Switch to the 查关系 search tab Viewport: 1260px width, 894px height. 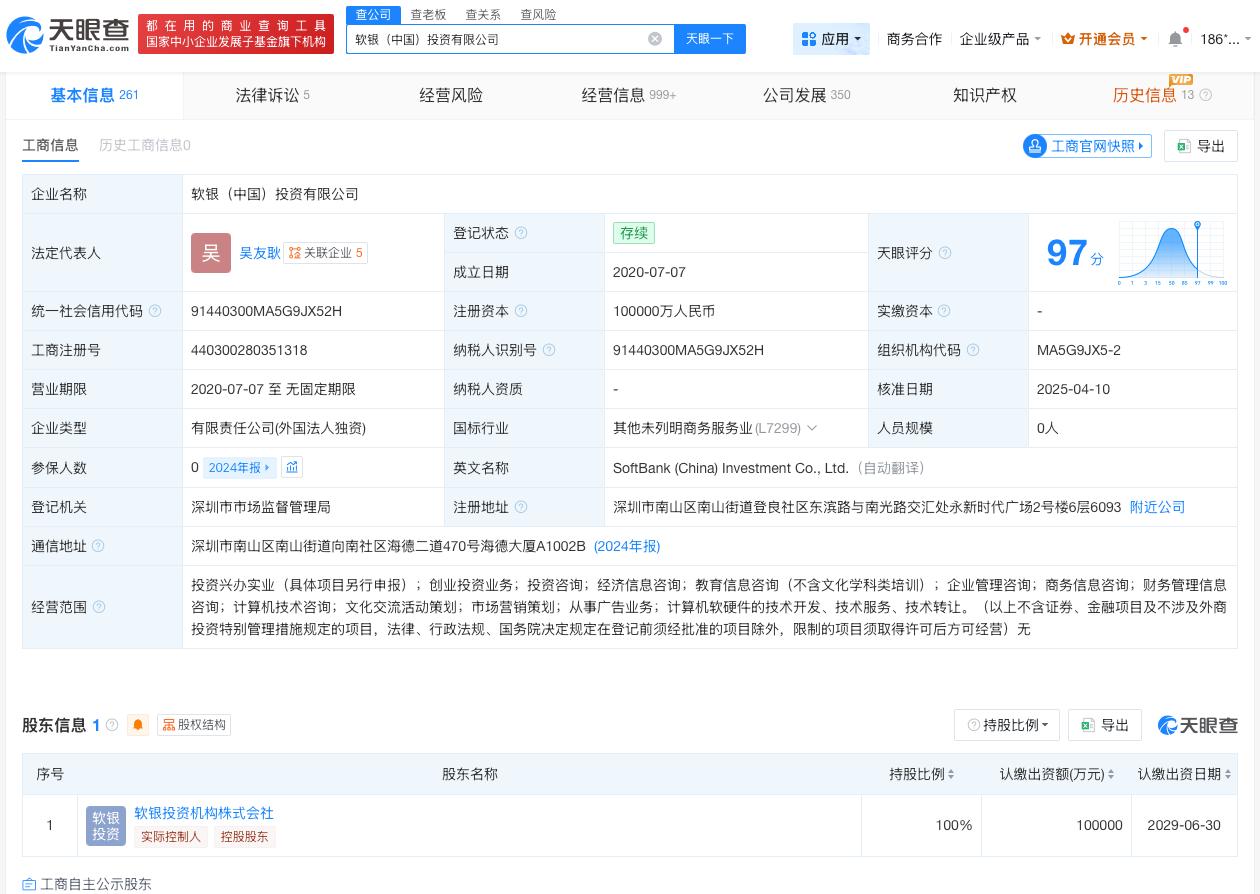pyautogui.click(x=483, y=15)
